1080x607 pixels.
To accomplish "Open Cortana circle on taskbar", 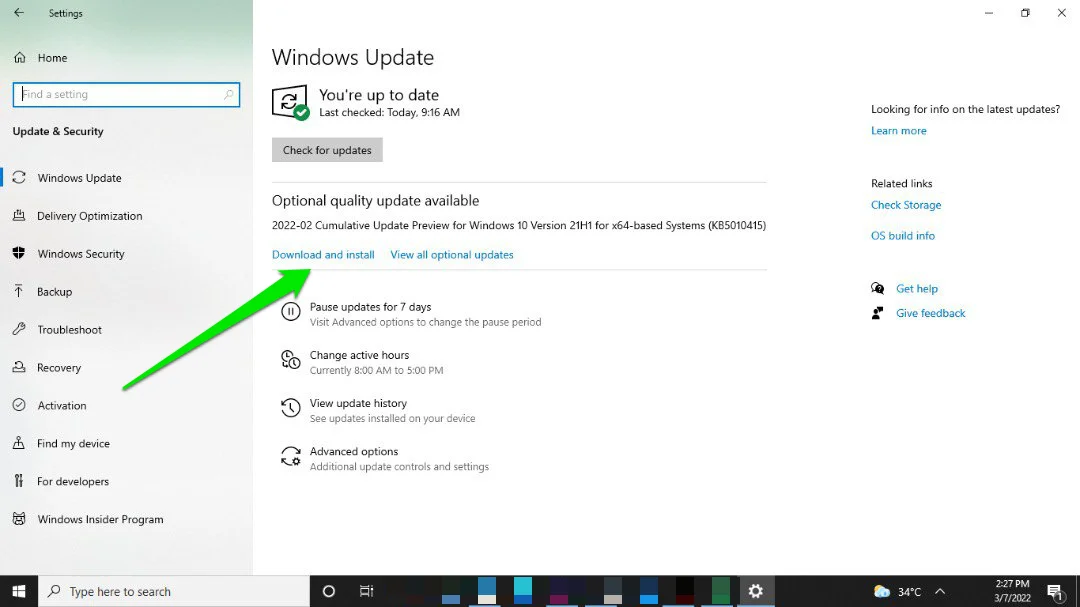I will (x=329, y=591).
